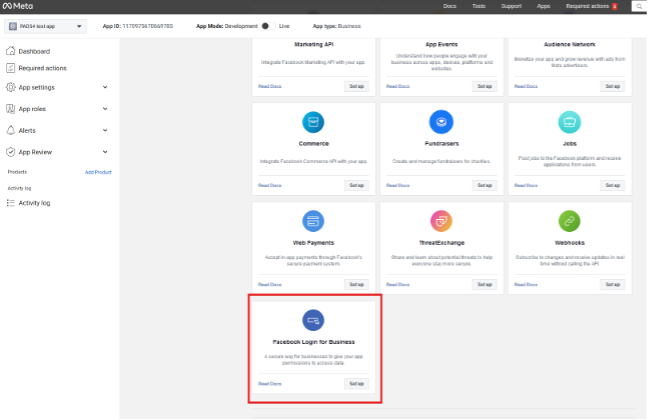Go to Dashboard in the sidebar
This screenshot has height=420, width=648.
coord(34,51)
